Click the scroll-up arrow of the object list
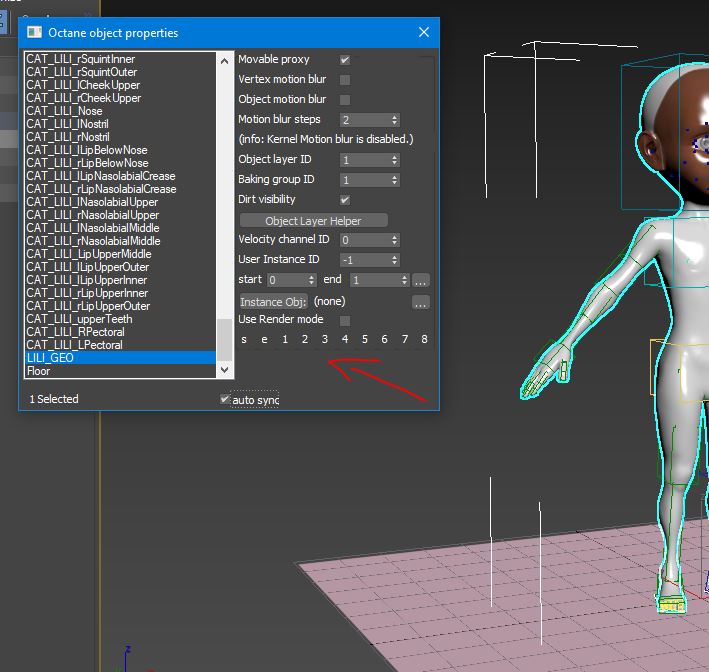The height and width of the screenshot is (672, 709). tap(224, 59)
